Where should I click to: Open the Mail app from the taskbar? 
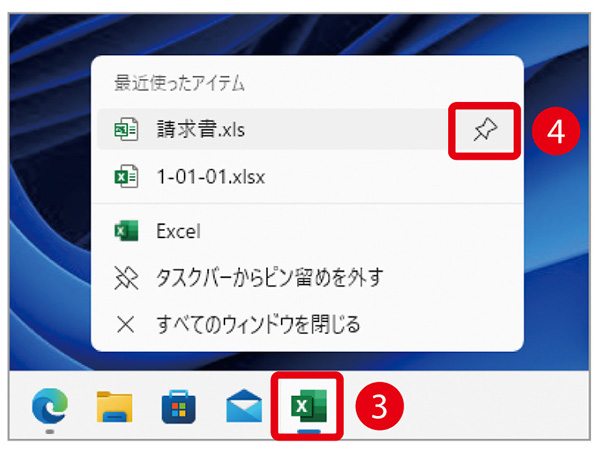(243, 407)
